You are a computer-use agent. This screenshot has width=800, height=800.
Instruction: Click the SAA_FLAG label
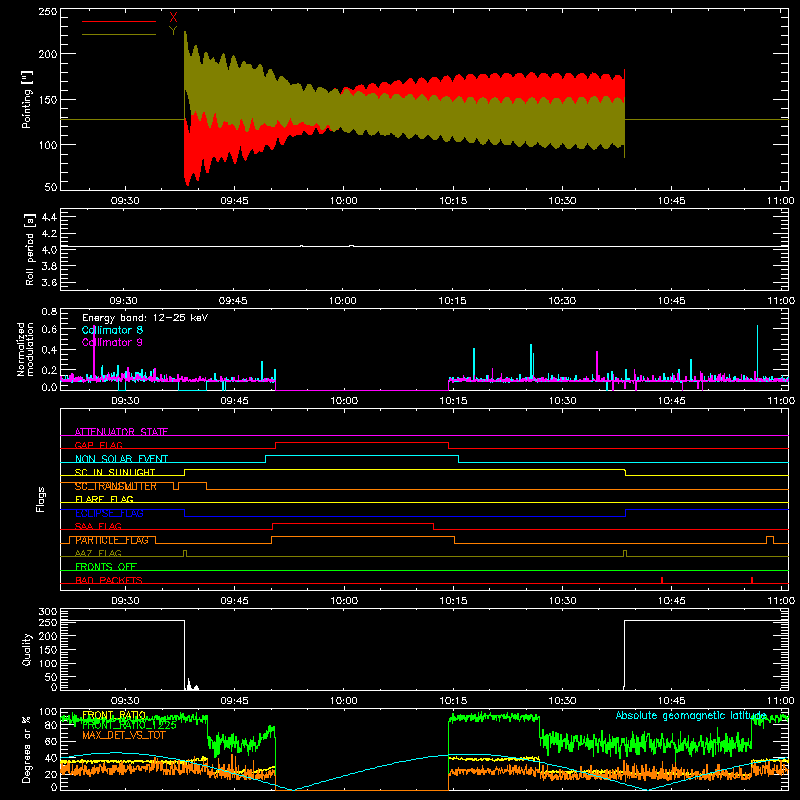98,526
